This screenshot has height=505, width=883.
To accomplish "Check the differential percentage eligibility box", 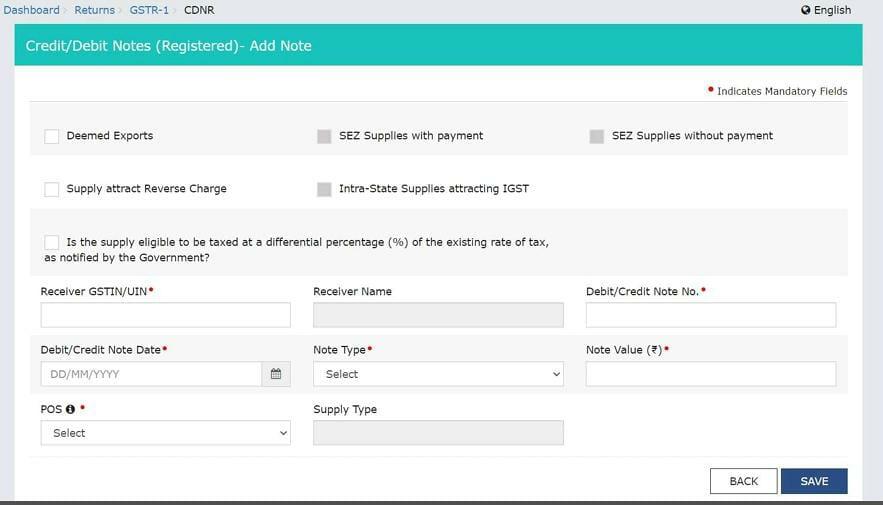I will point(51,242).
